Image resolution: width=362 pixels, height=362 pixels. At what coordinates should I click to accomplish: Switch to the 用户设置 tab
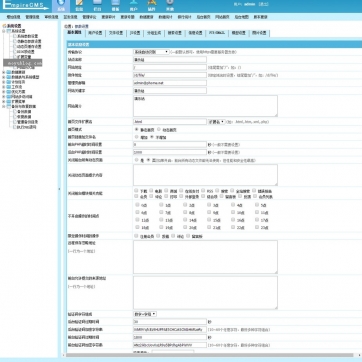(x=95, y=33)
